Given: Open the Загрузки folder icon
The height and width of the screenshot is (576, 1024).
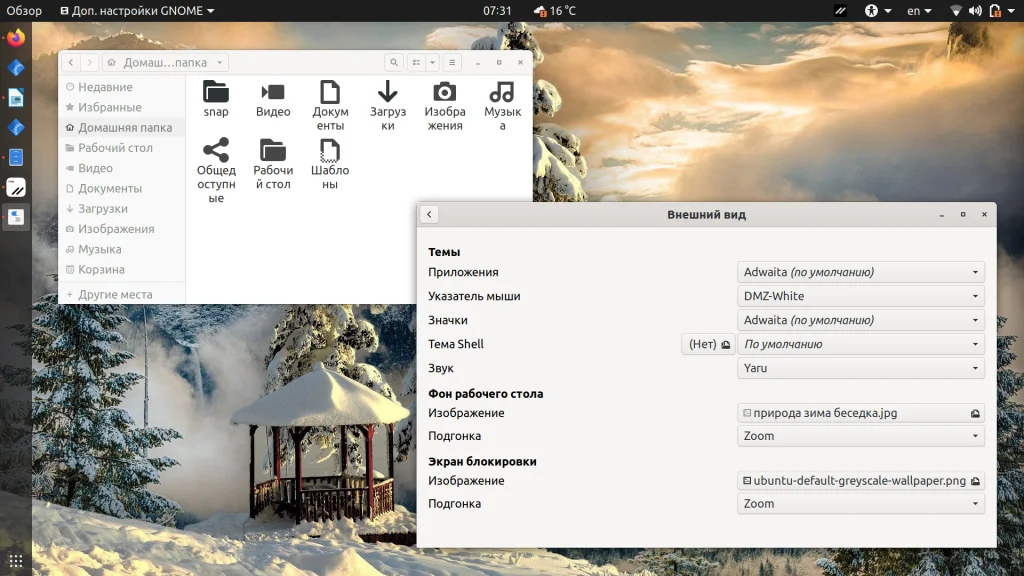Looking at the screenshot, I should click(387, 93).
